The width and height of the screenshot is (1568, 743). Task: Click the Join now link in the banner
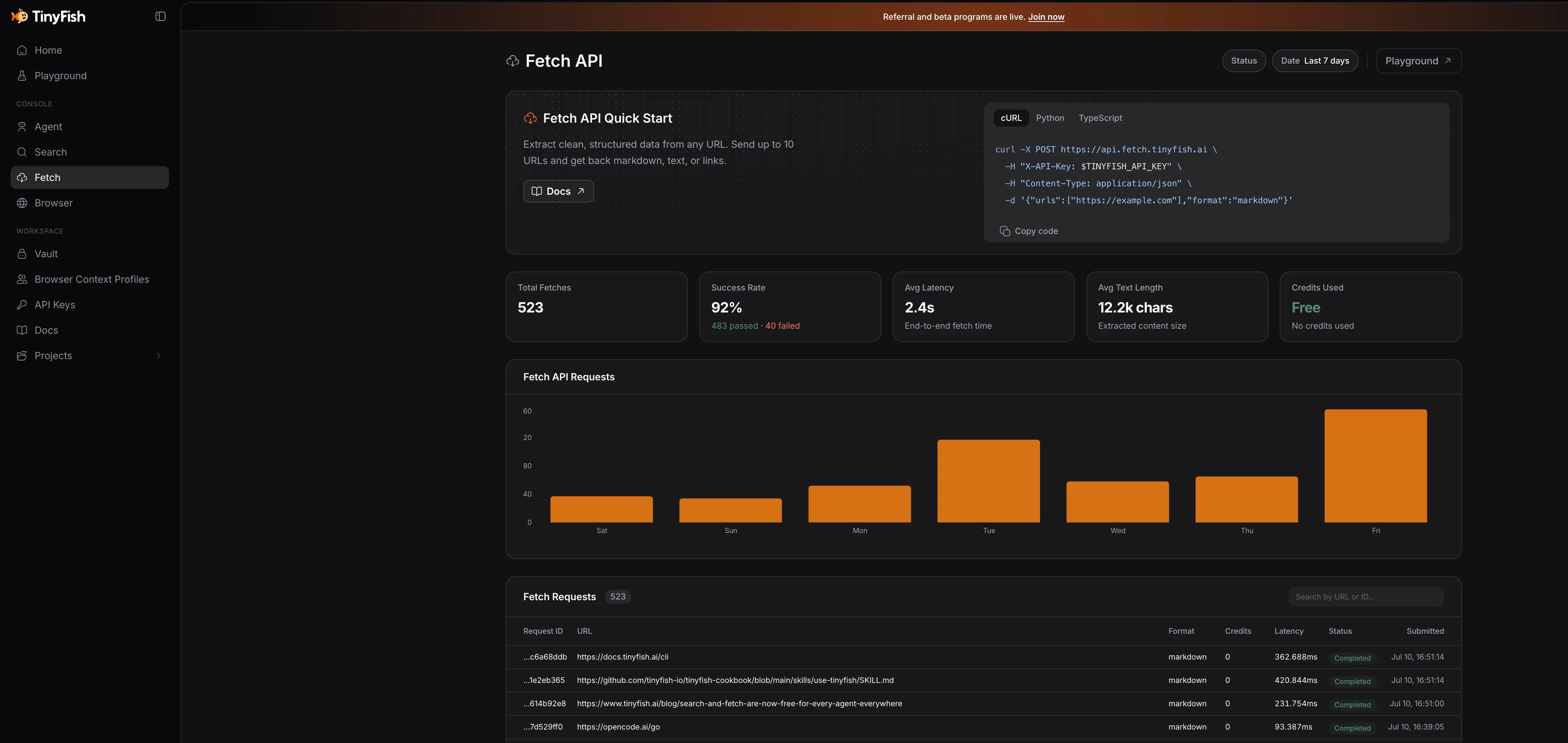(1046, 17)
